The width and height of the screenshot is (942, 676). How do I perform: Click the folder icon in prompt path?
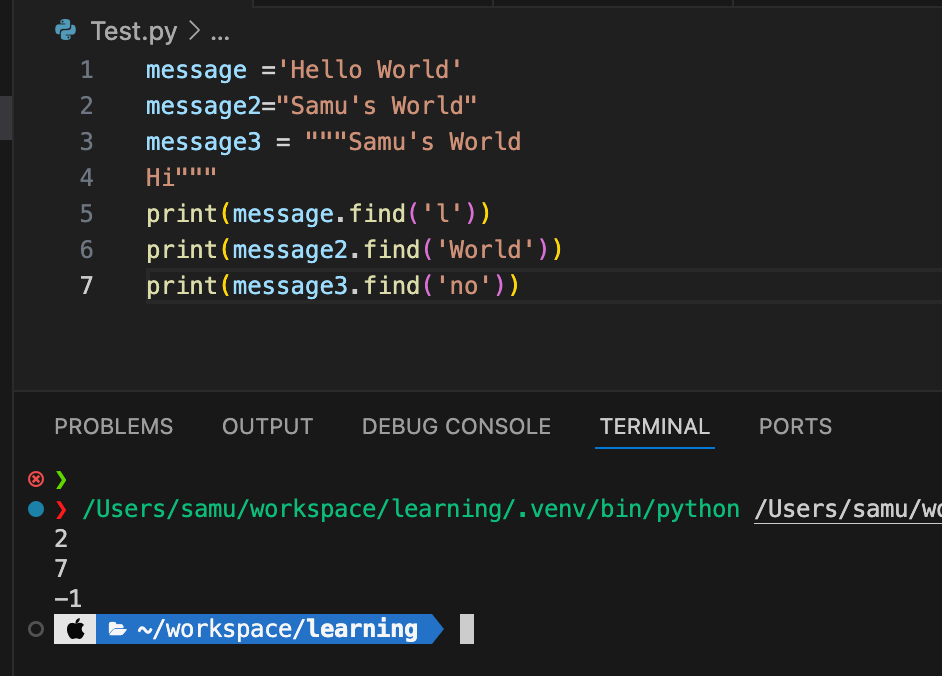pyautogui.click(x=117, y=629)
